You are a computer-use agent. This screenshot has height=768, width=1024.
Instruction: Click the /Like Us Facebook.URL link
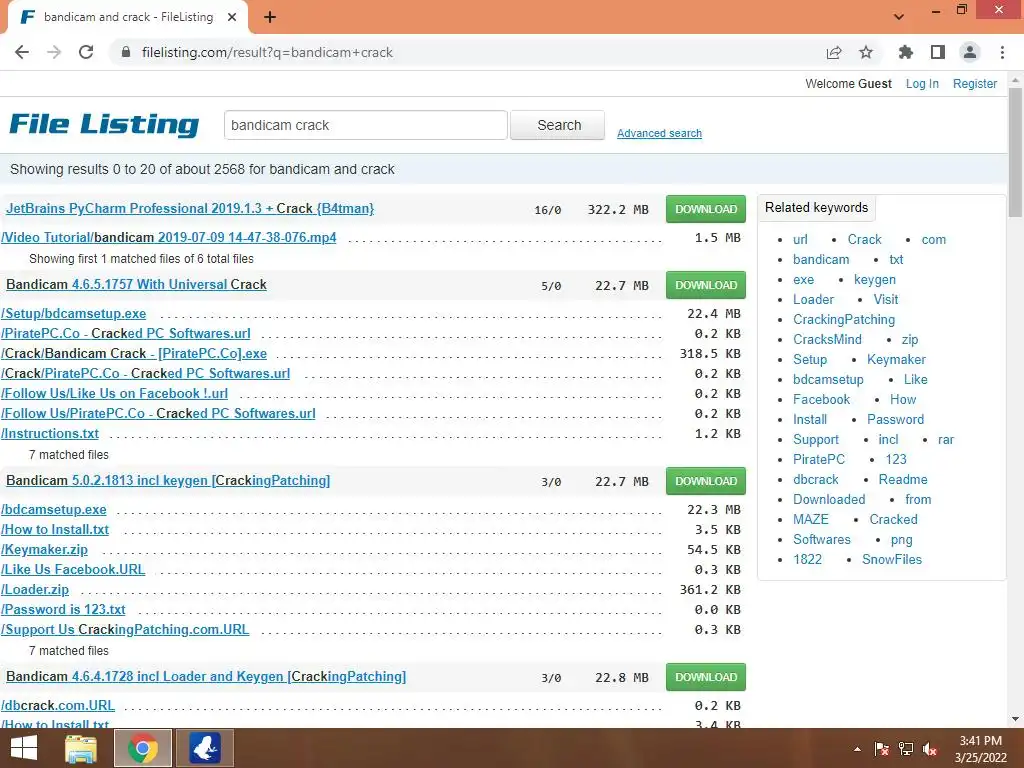click(x=73, y=569)
